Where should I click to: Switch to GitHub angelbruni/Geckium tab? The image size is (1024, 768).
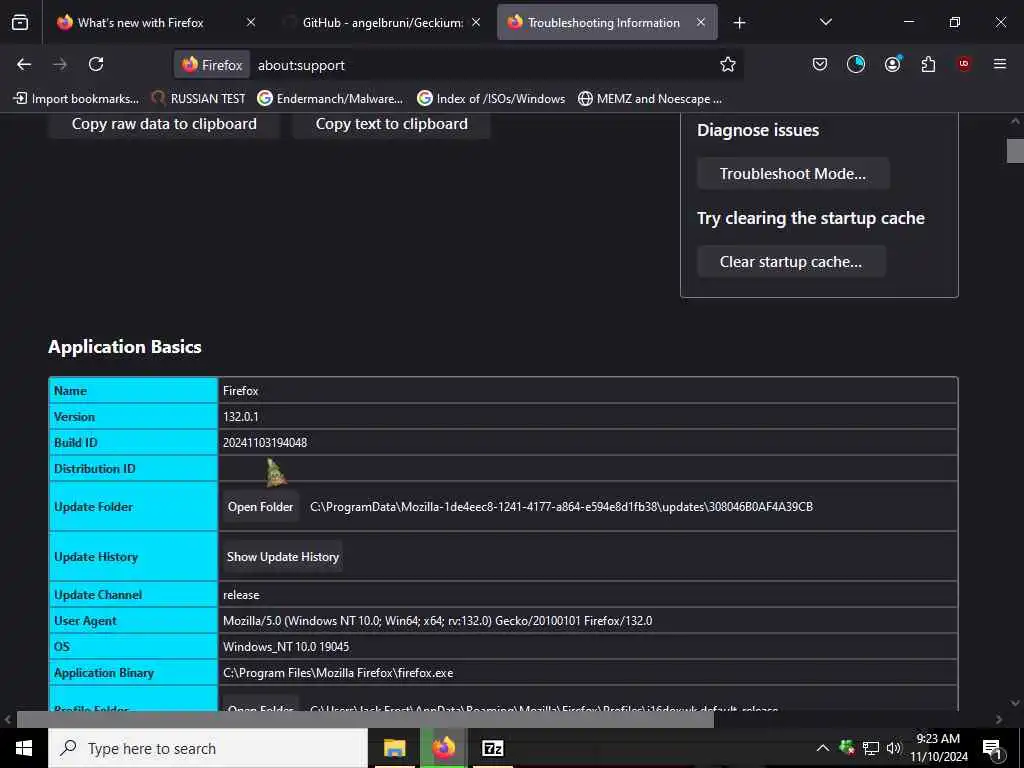click(382, 22)
